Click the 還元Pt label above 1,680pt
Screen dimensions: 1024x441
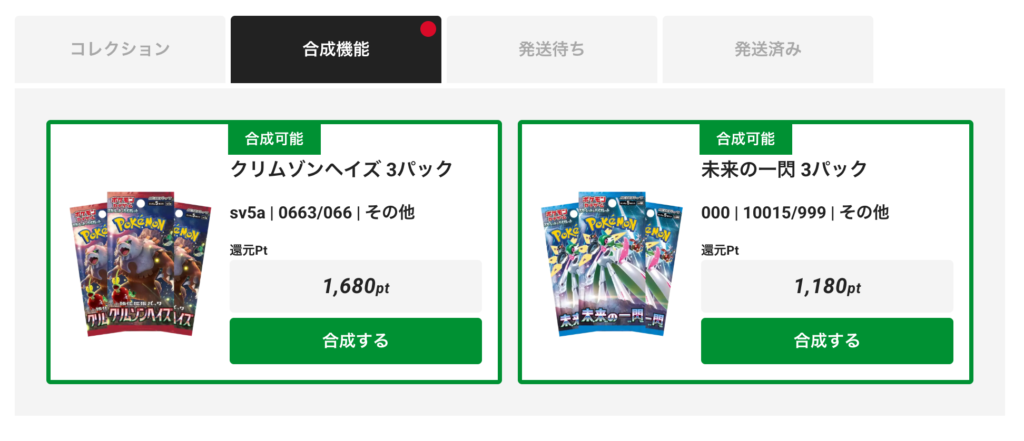249,250
